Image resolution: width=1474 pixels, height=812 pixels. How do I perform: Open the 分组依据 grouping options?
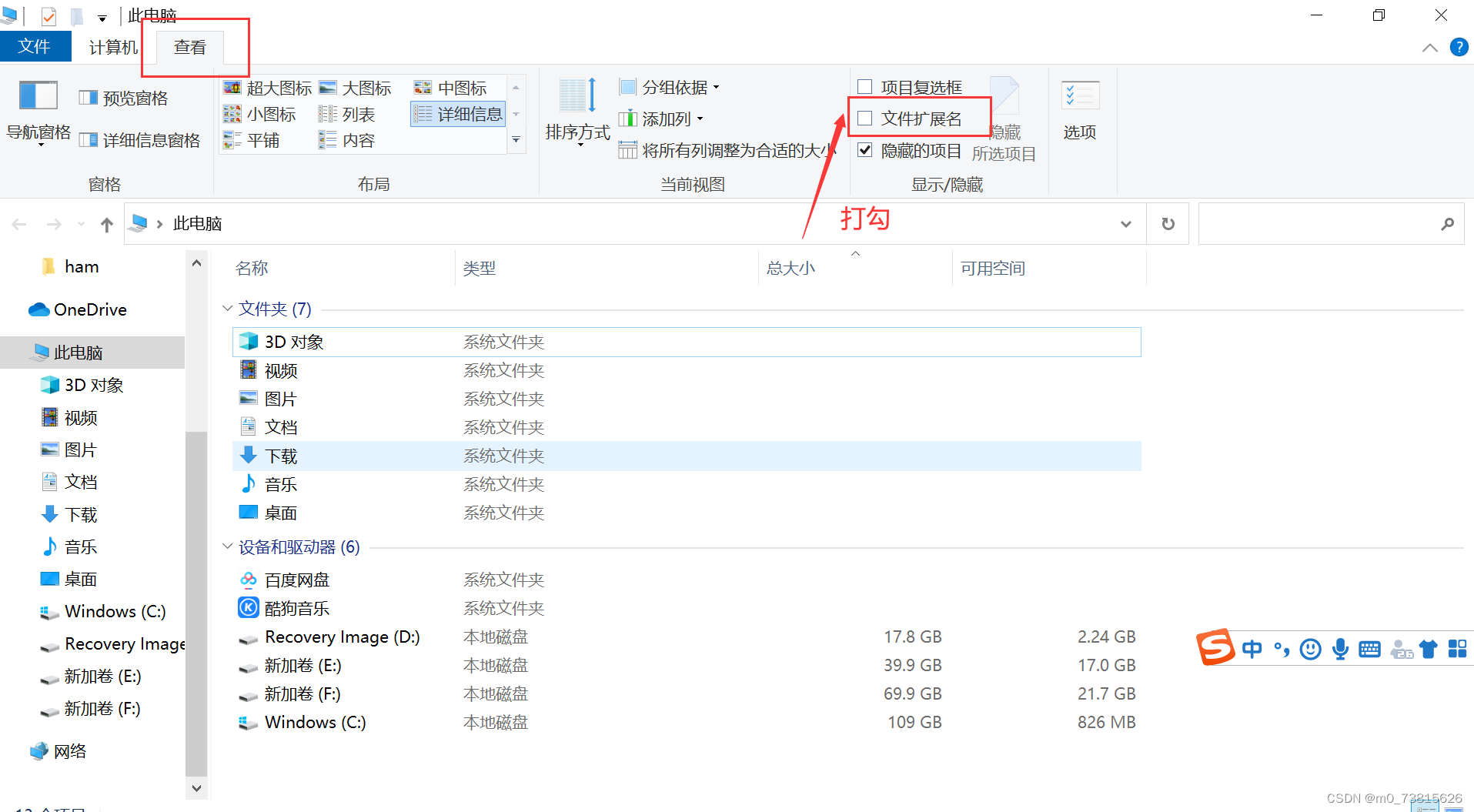coord(670,87)
